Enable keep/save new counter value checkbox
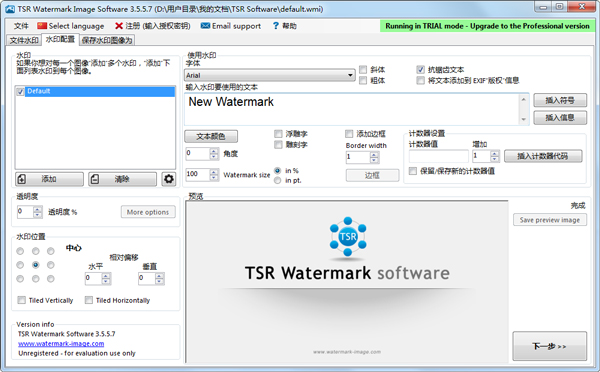The height and width of the screenshot is (372, 600). tap(412, 171)
